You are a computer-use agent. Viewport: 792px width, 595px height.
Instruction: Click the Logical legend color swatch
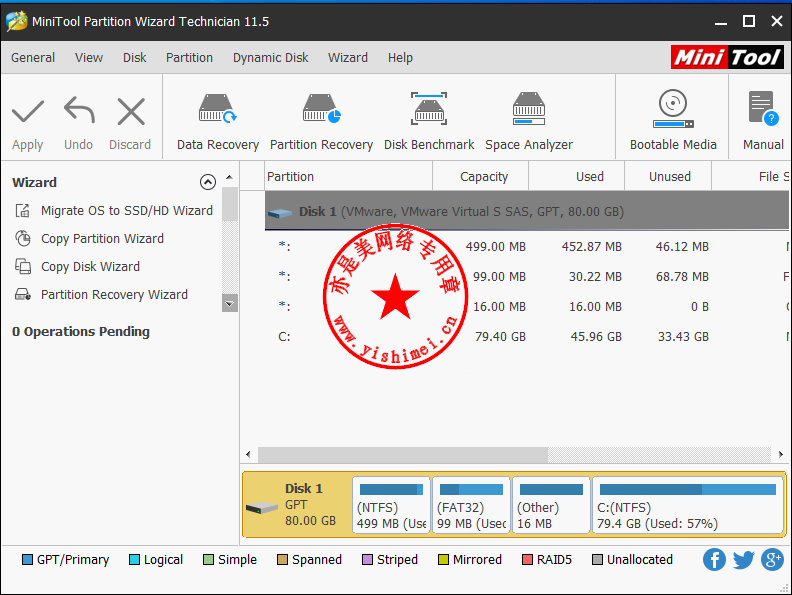coord(134,560)
